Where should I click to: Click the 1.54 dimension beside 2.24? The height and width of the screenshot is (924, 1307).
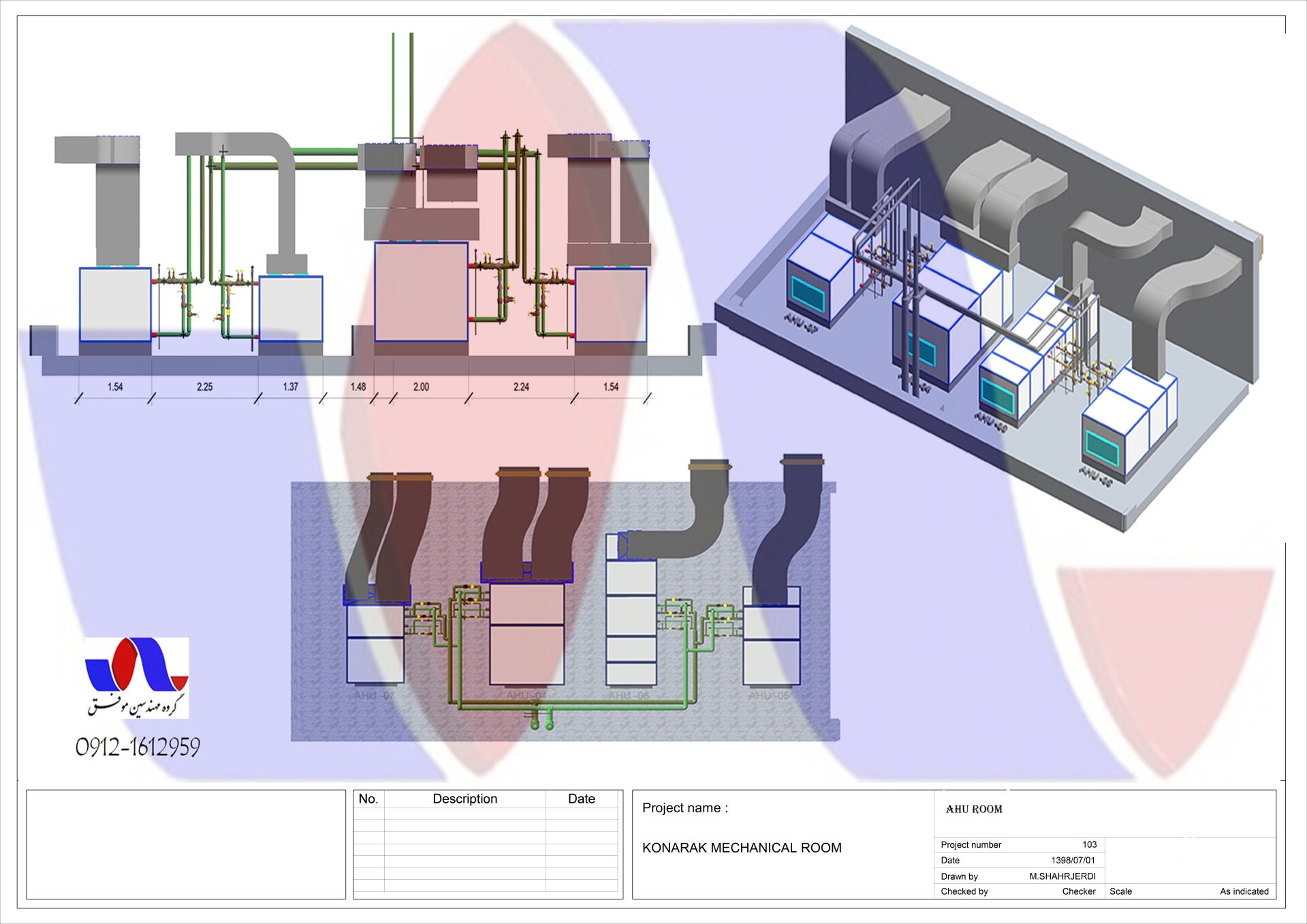pos(611,387)
